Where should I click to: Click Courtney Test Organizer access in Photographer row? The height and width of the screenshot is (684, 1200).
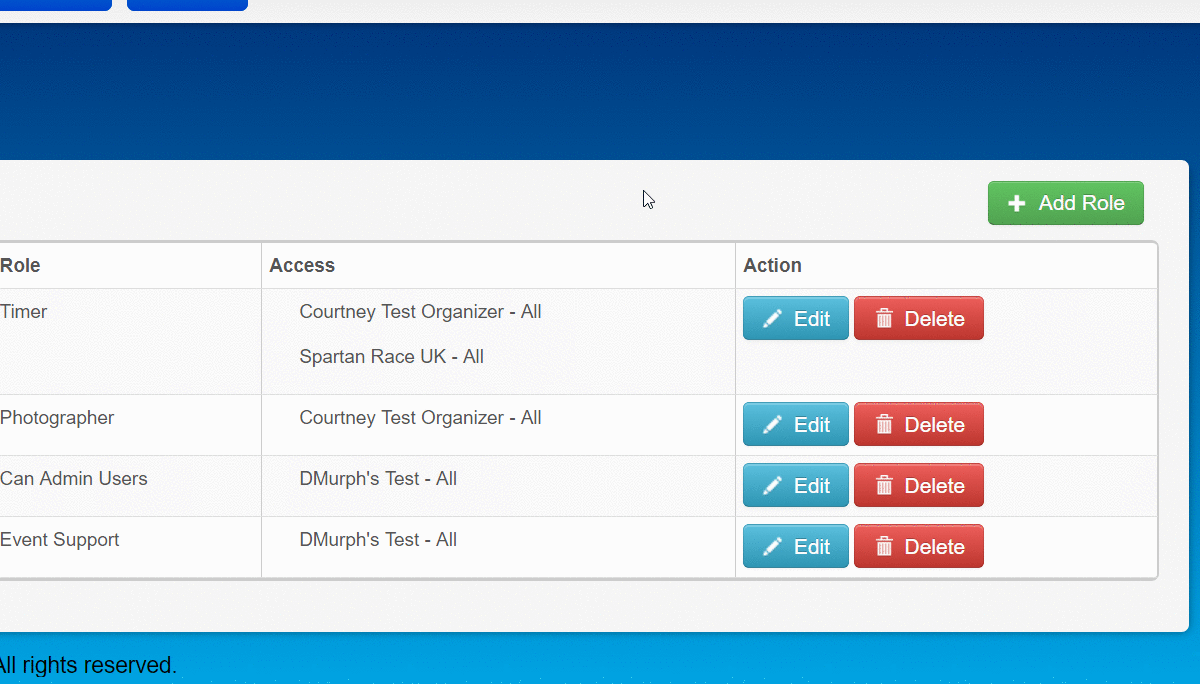pos(420,418)
